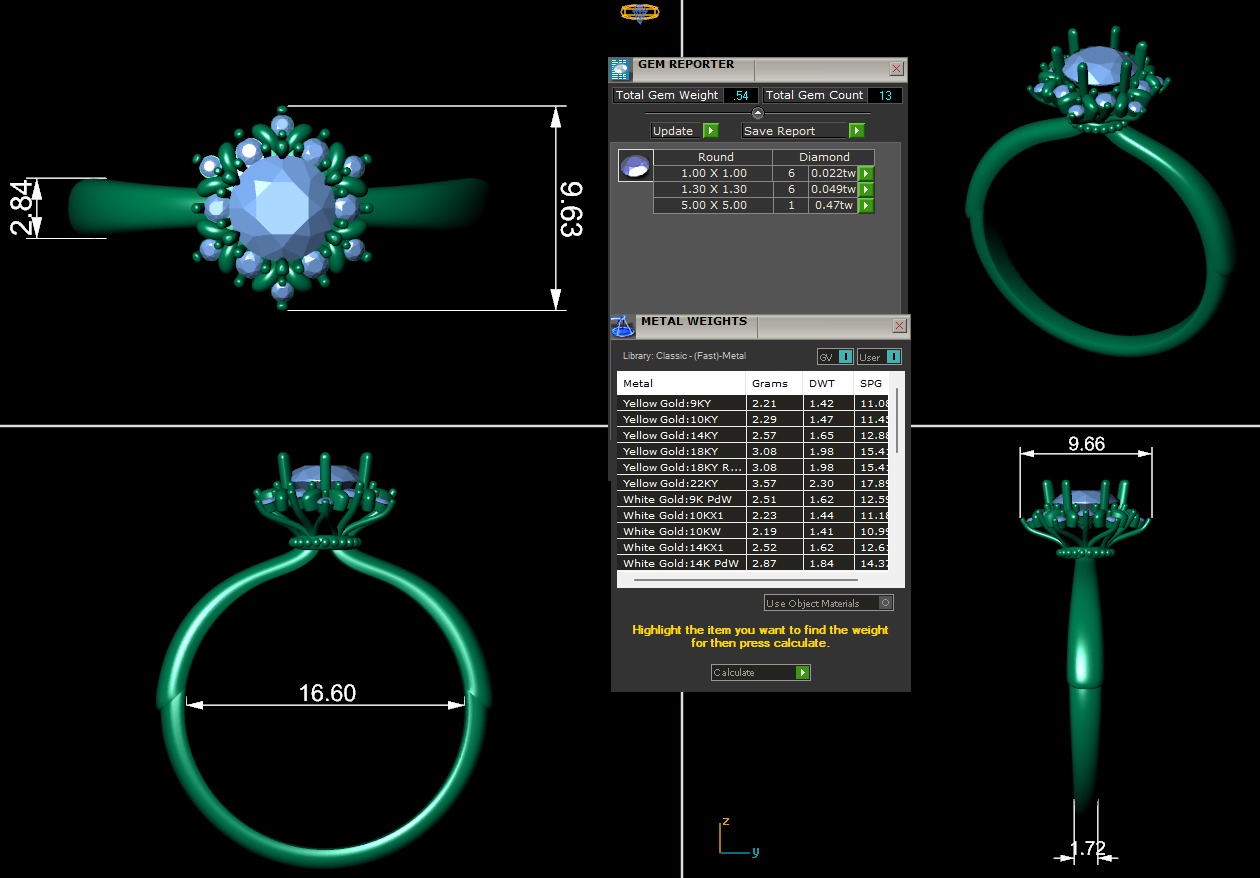Click the Total Gem Count value 13
Image resolution: width=1260 pixels, height=878 pixels.
tap(885, 95)
